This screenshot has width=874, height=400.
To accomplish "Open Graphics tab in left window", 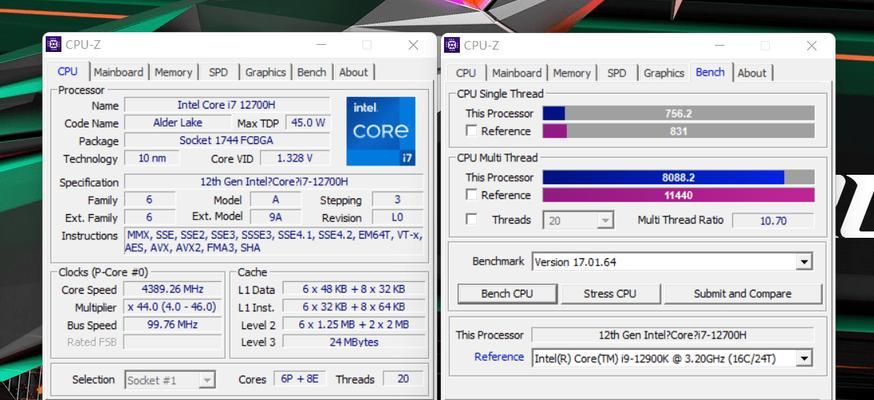I will point(265,72).
